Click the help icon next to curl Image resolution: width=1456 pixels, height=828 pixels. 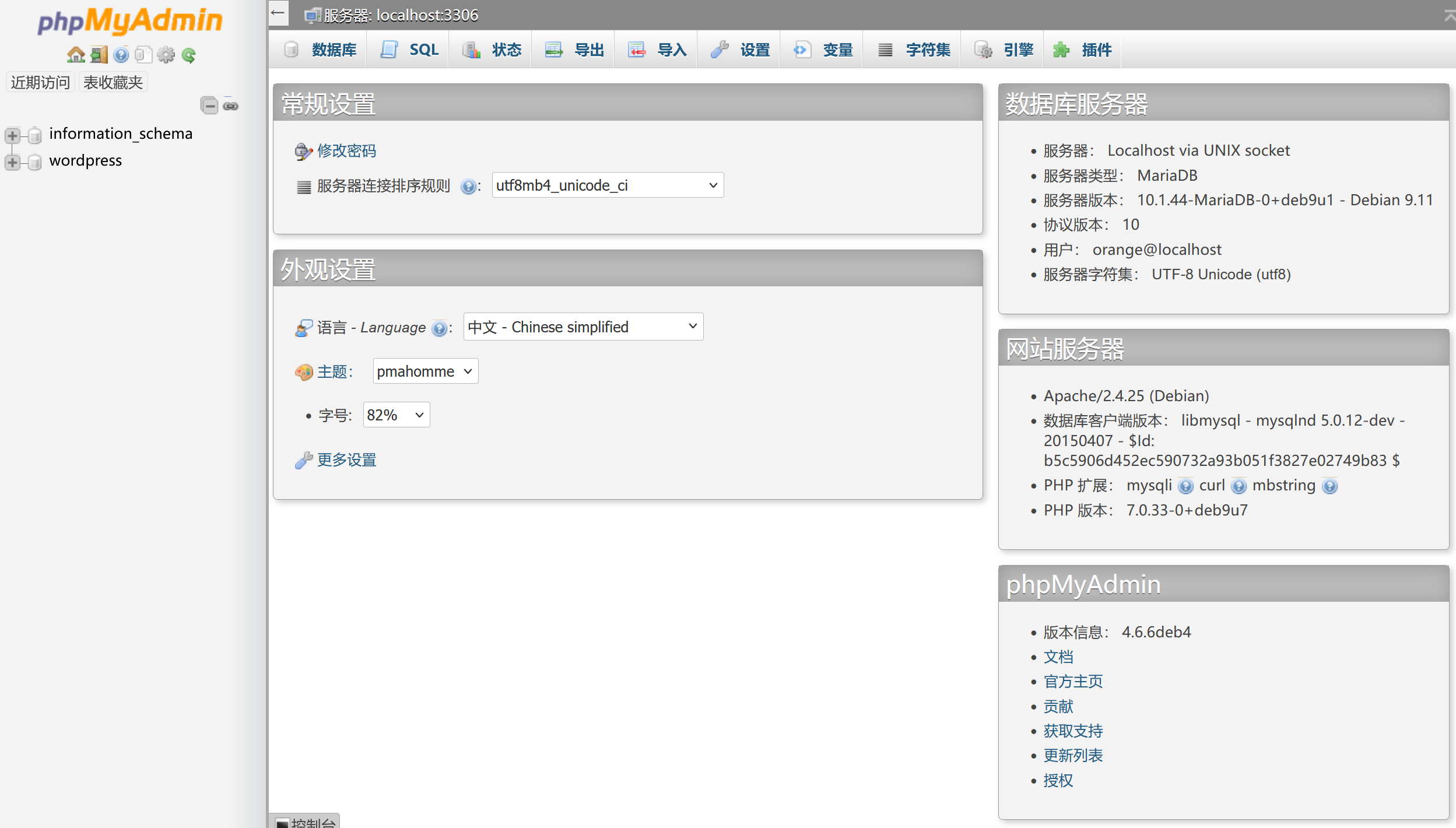point(1239,486)
